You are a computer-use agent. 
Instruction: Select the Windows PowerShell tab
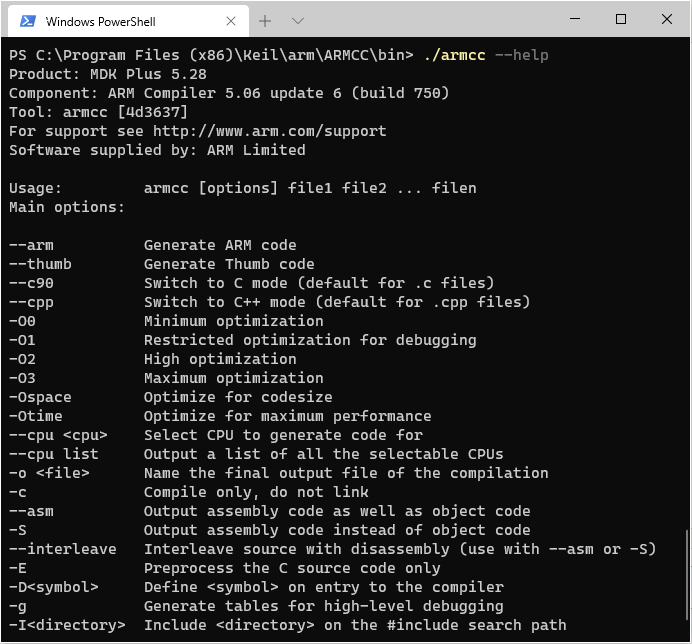pos(128,21)
